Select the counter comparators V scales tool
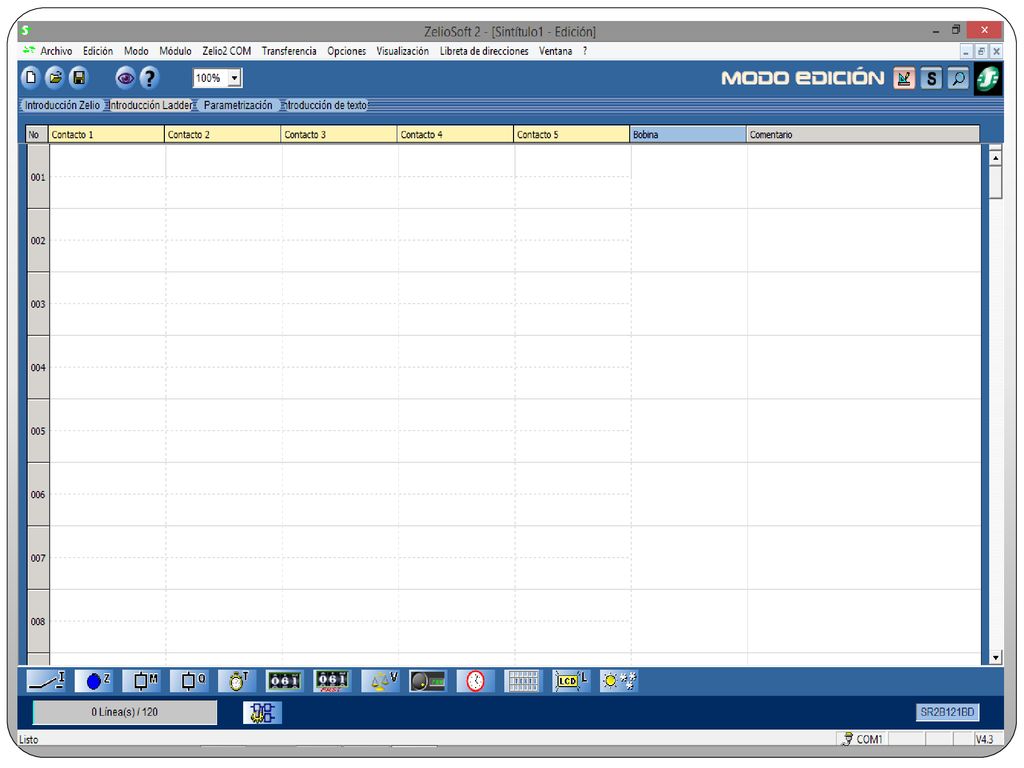Viewport: 1024px width, 768px height. click(380, 681)
